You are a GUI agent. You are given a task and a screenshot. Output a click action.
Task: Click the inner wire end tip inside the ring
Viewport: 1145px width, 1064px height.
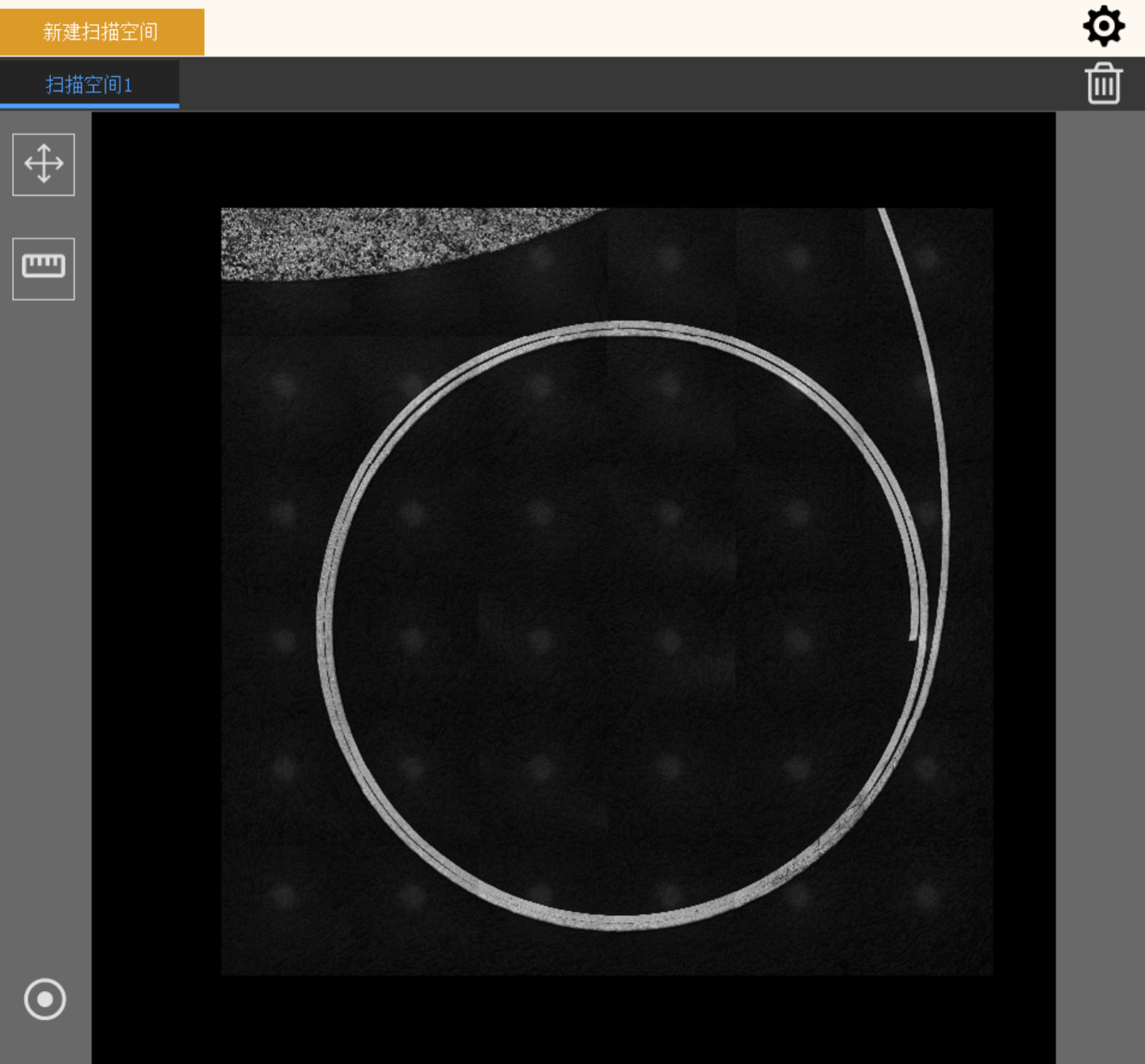click(913, 636)
